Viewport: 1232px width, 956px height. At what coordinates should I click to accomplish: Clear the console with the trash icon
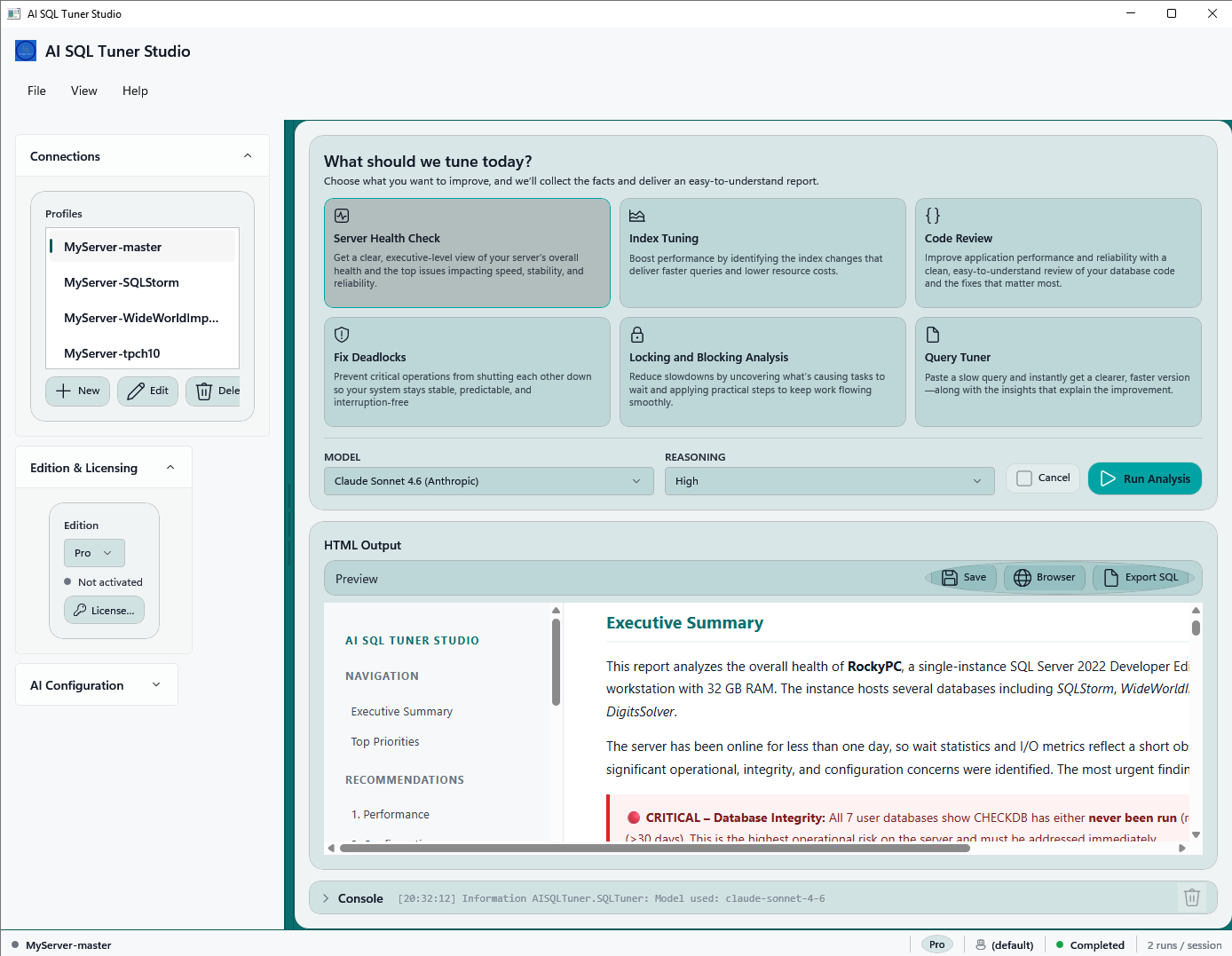[x=1192, y=897]
